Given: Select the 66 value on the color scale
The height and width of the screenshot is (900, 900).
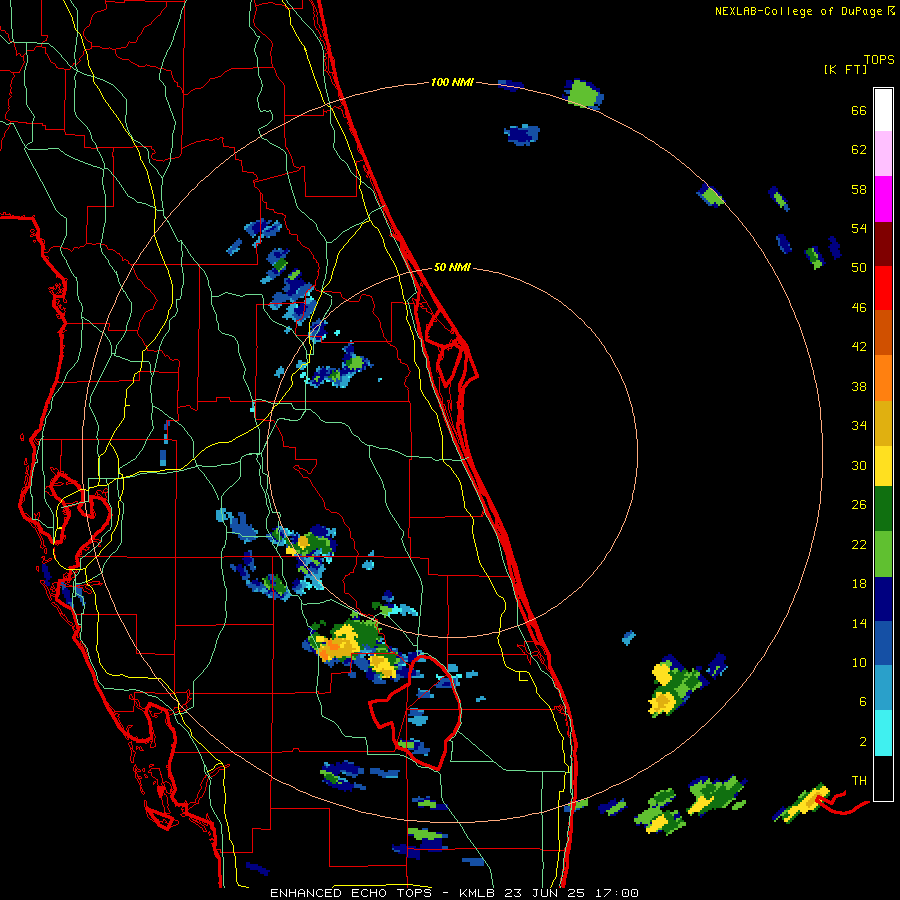Looking at the screenshot, I should [859, 110].
